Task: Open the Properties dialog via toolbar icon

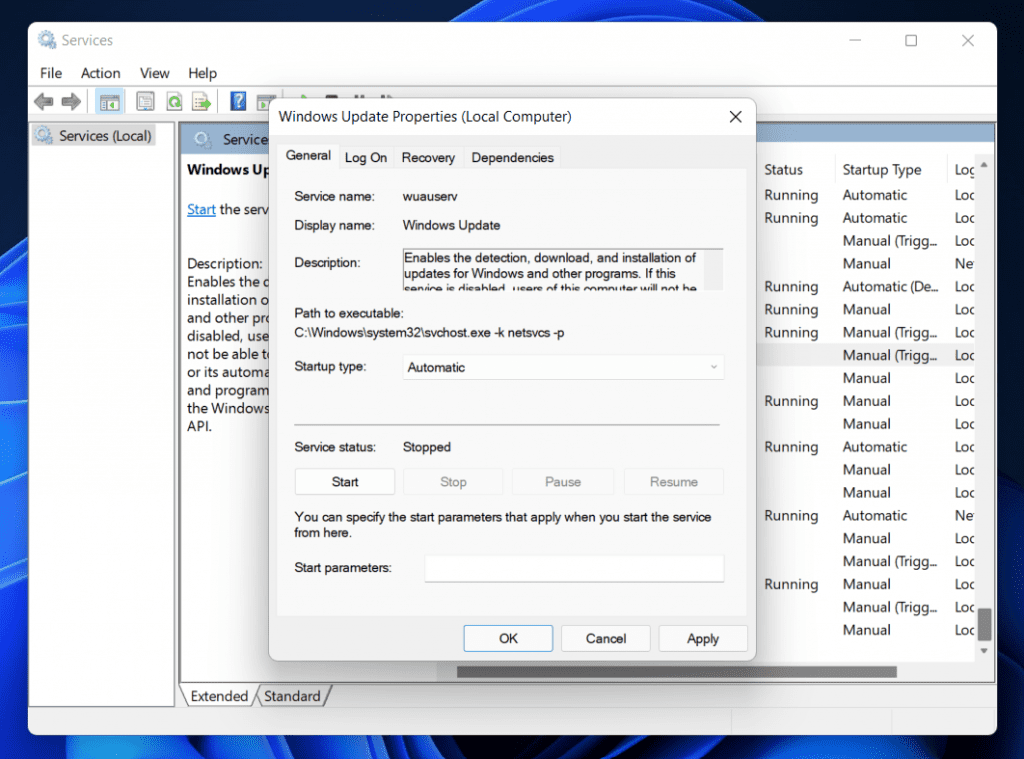Action: tap(145, 101)
